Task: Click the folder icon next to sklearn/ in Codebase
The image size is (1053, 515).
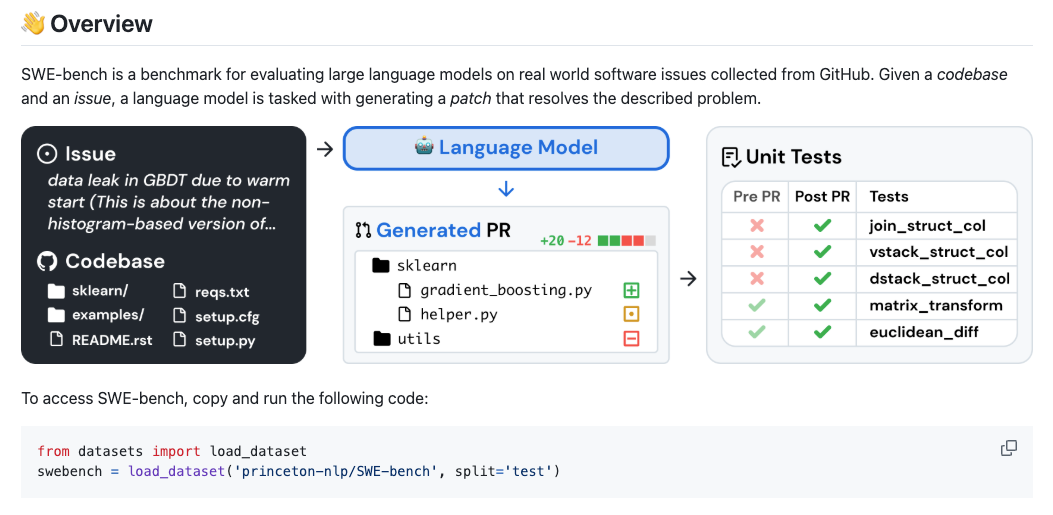Action: 56,291
